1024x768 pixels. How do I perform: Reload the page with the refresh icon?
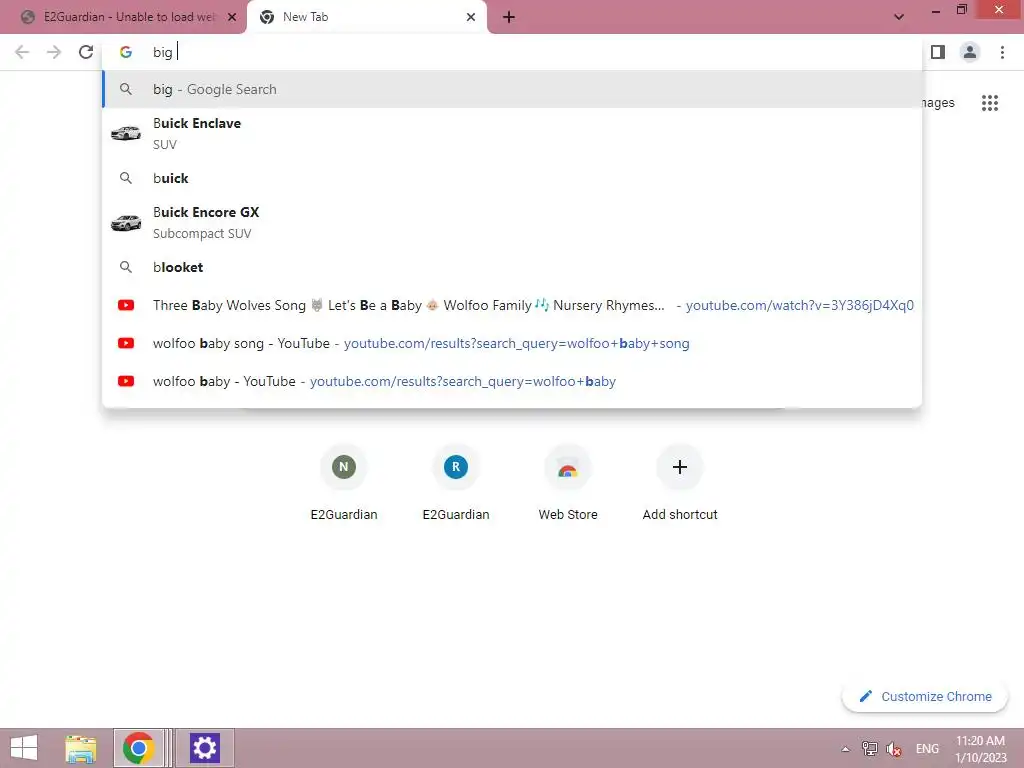tap(86, 52)
